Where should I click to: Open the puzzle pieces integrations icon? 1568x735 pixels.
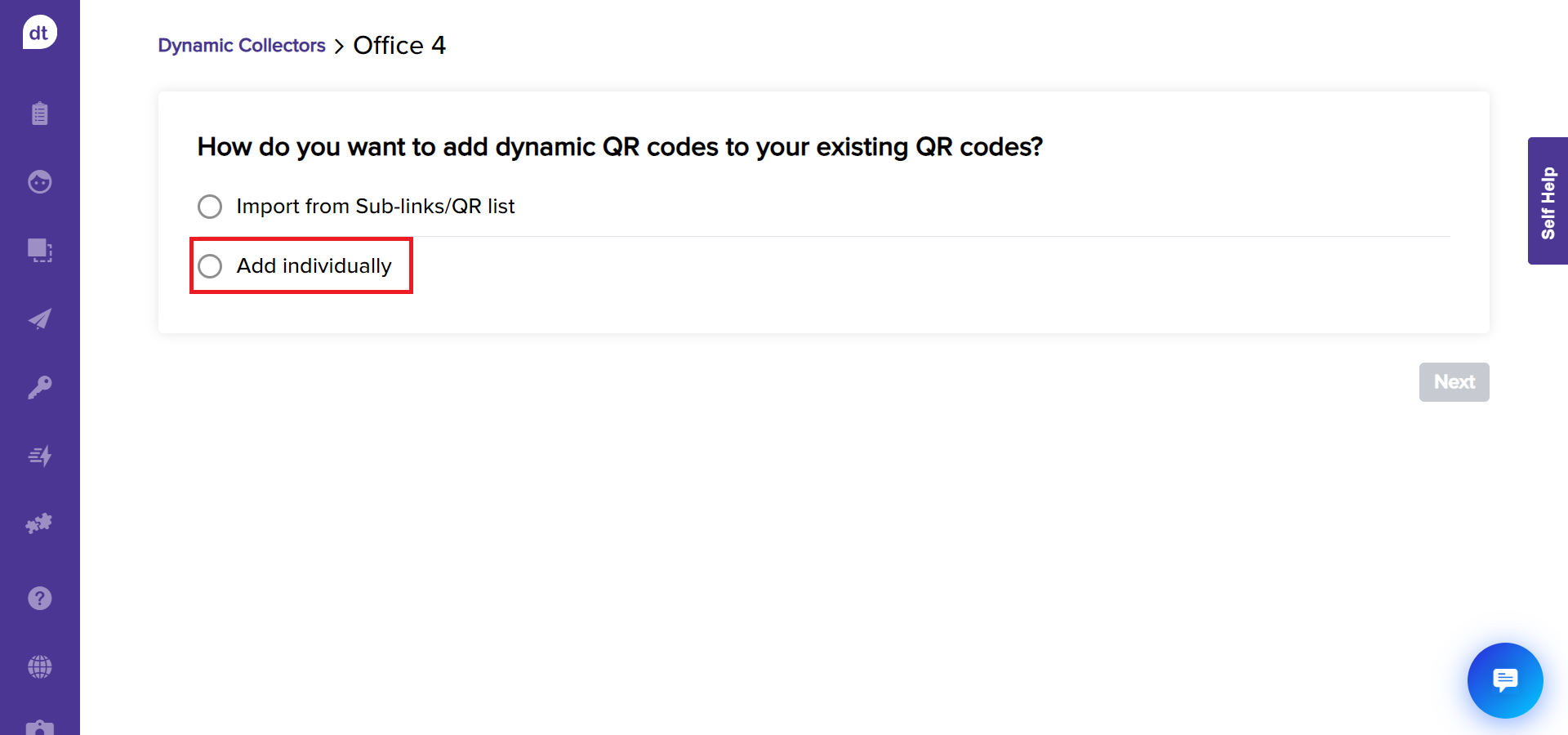point(39,523)
